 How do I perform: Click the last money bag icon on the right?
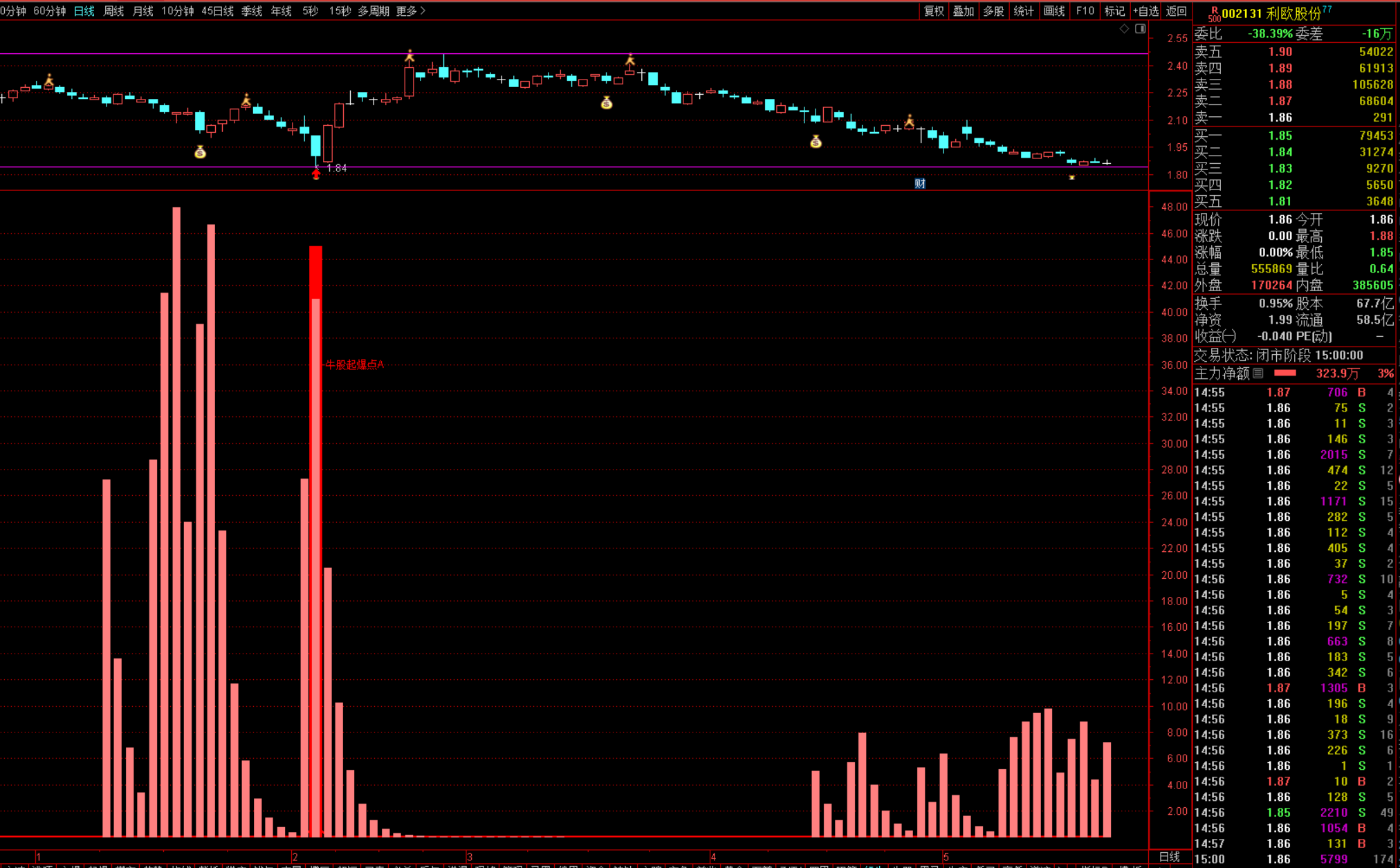click(816, 142)
